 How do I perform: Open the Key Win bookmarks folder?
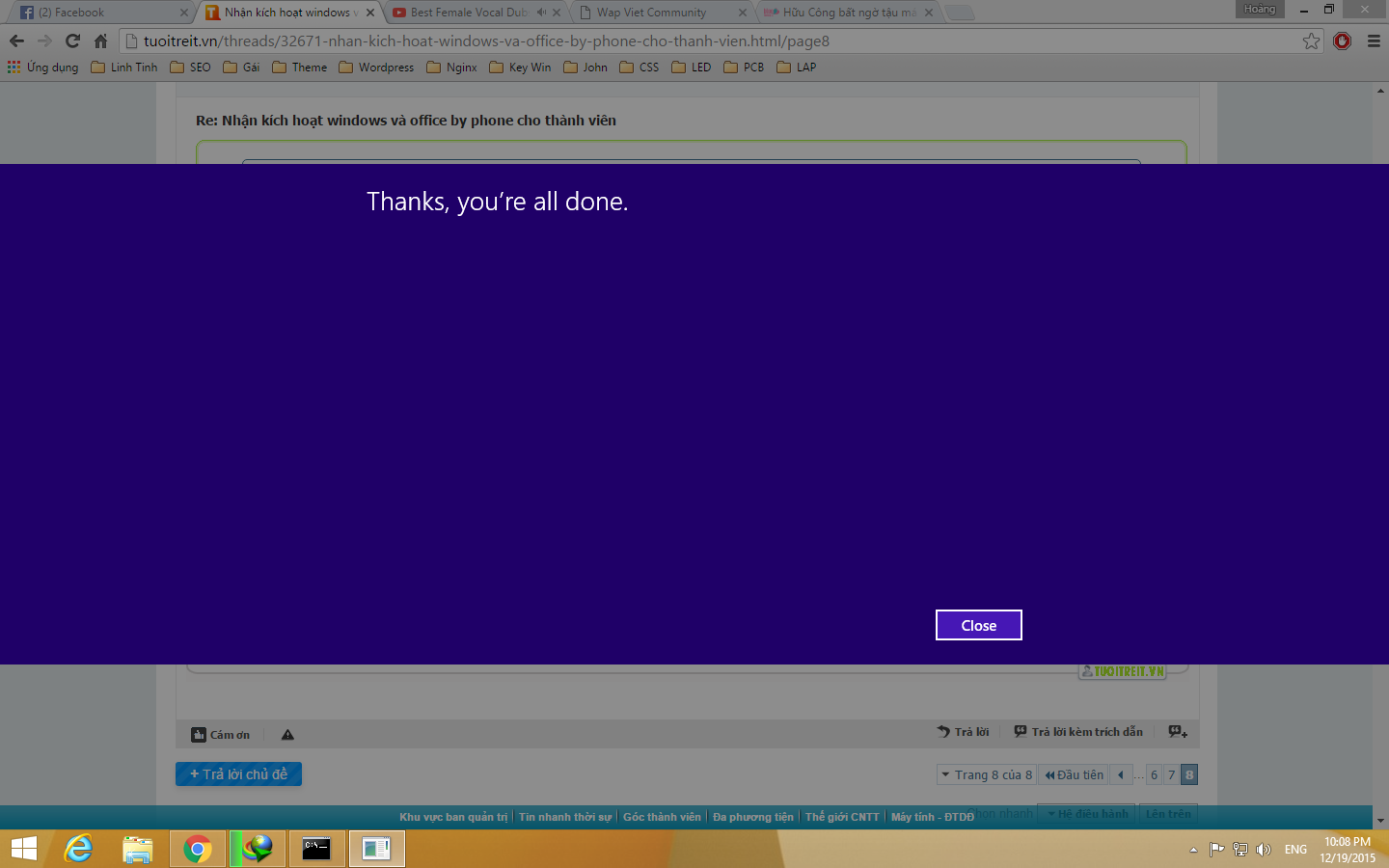pos(521,68)
